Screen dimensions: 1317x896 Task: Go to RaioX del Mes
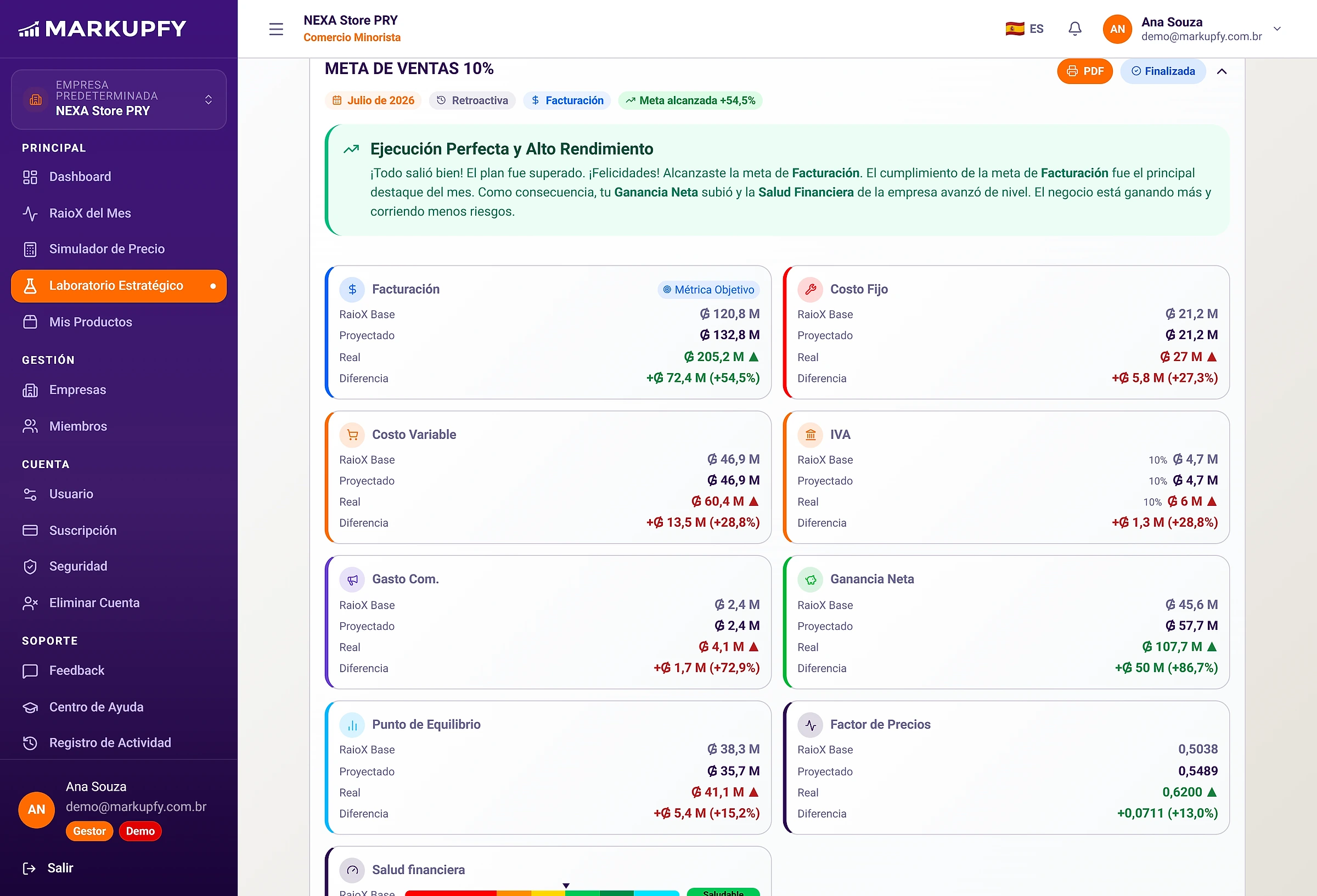tap(119, 213)
